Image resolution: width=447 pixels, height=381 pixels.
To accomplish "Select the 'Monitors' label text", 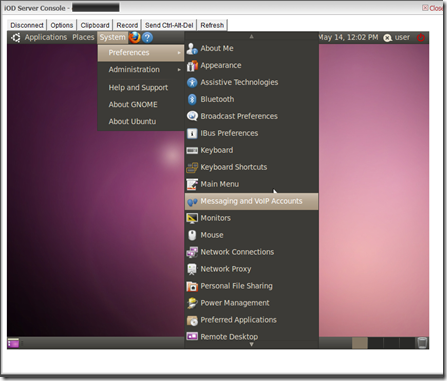I will tap(215, 218).
